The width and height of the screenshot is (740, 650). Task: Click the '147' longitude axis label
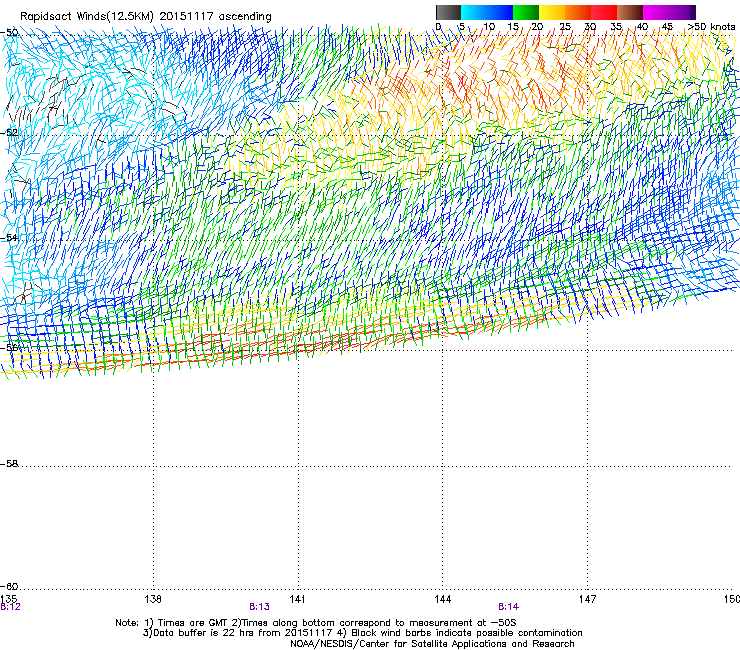[587, 599]
